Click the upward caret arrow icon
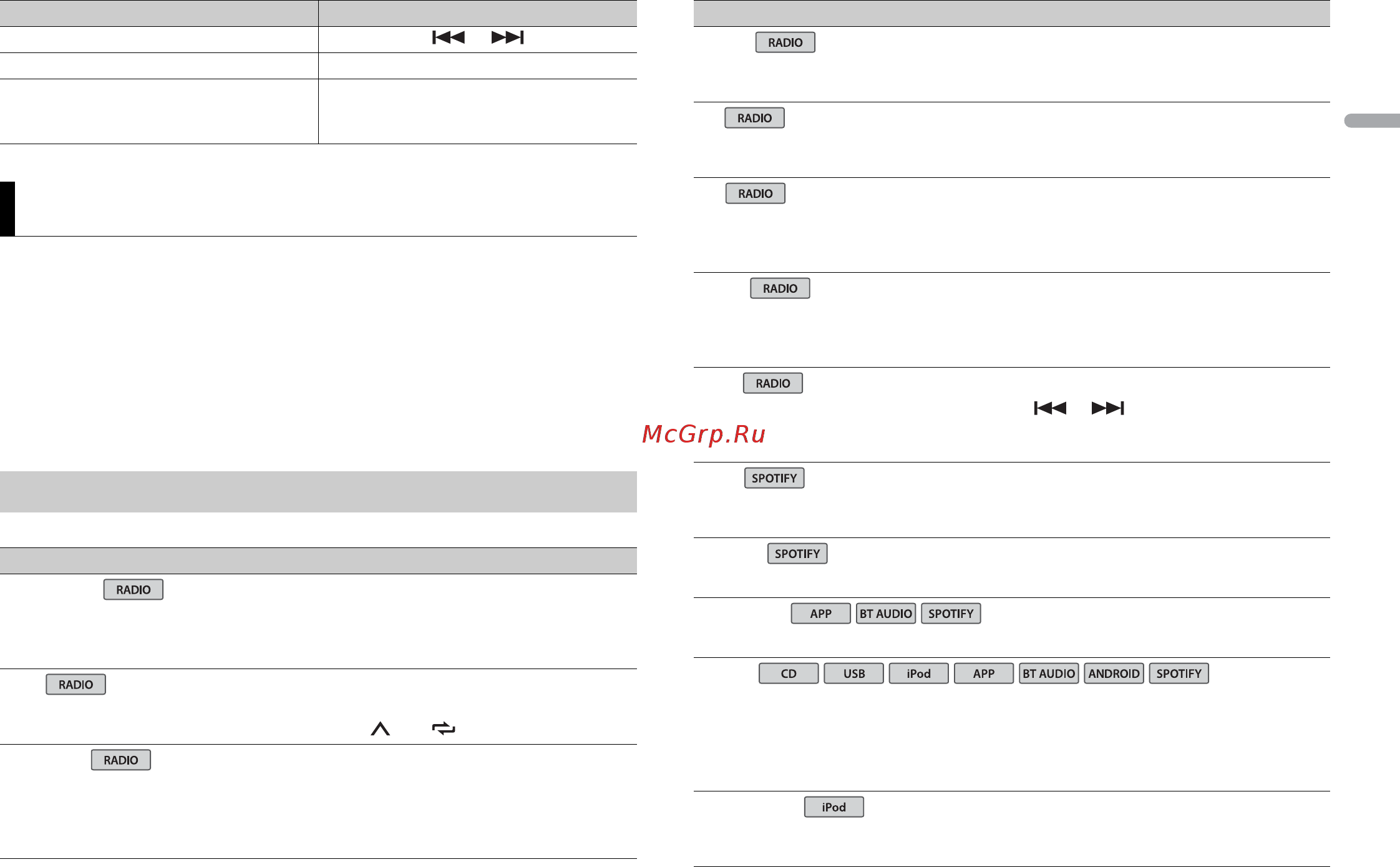 point(381,728)
